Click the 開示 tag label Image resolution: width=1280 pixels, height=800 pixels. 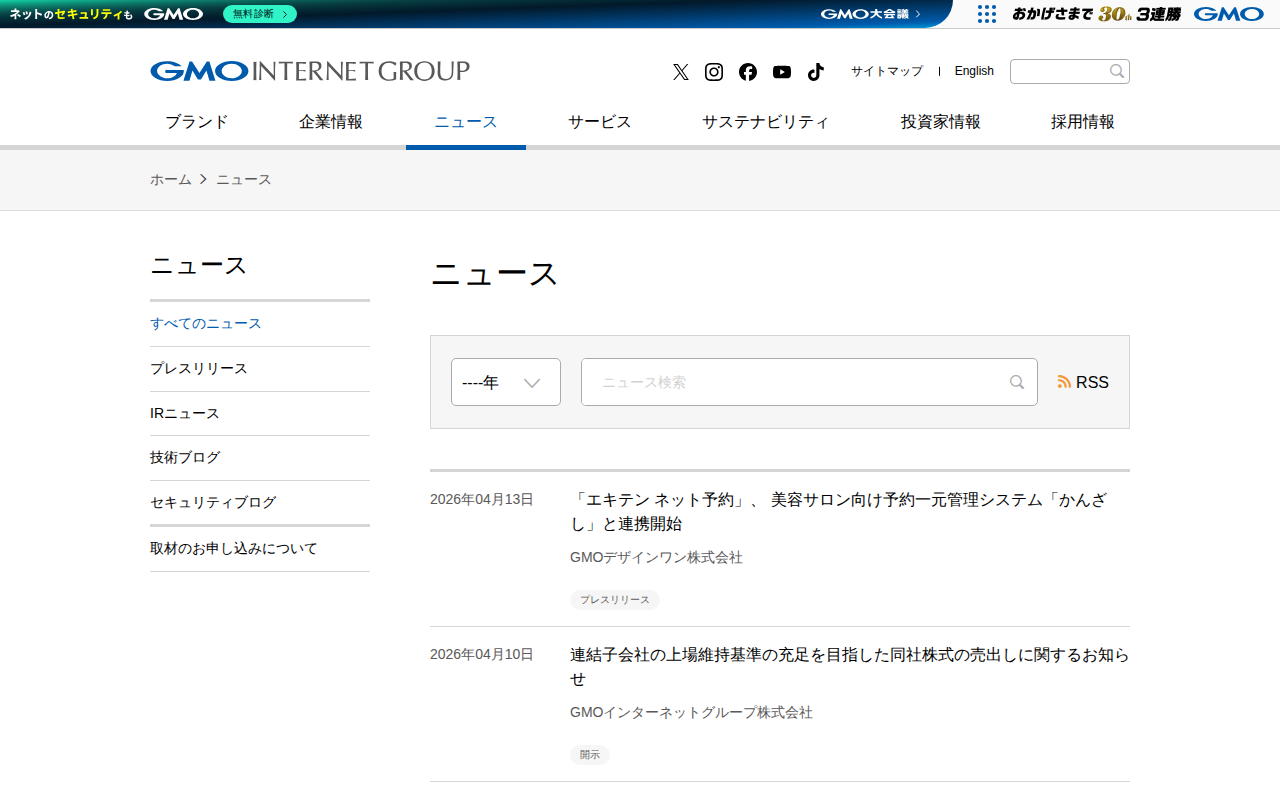[590, 755]
